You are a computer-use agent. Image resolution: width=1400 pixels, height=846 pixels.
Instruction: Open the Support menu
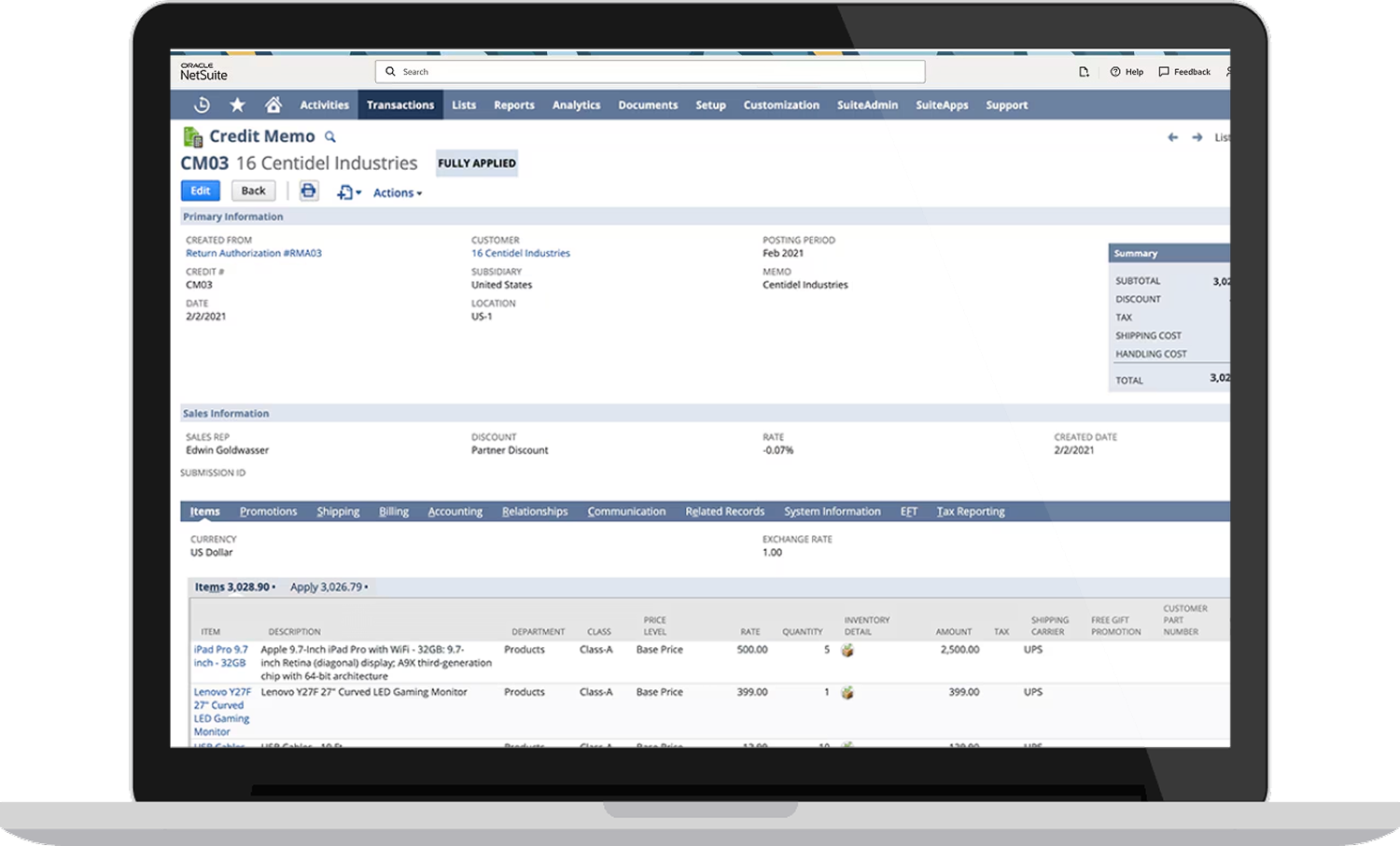1006,106
